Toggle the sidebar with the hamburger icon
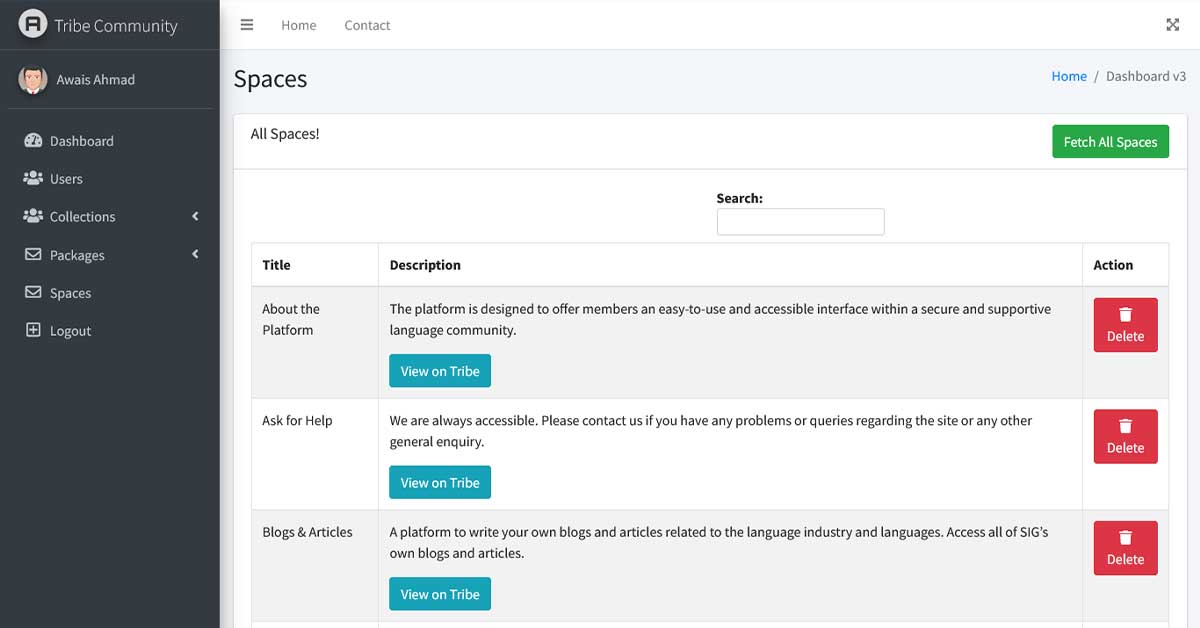 click(247, 25)
